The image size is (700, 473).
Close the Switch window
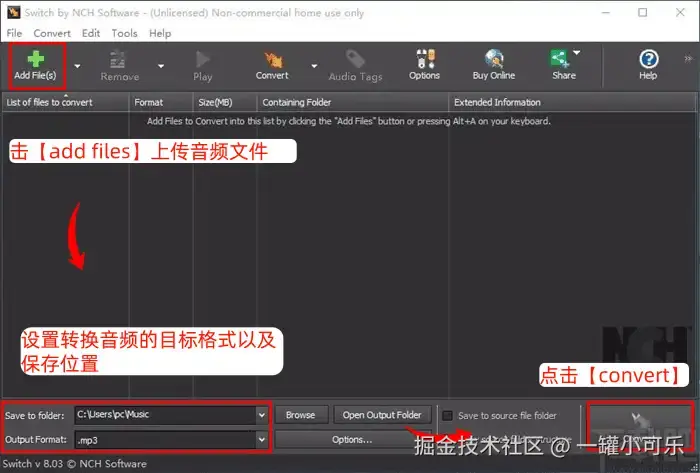coord(680,12)
